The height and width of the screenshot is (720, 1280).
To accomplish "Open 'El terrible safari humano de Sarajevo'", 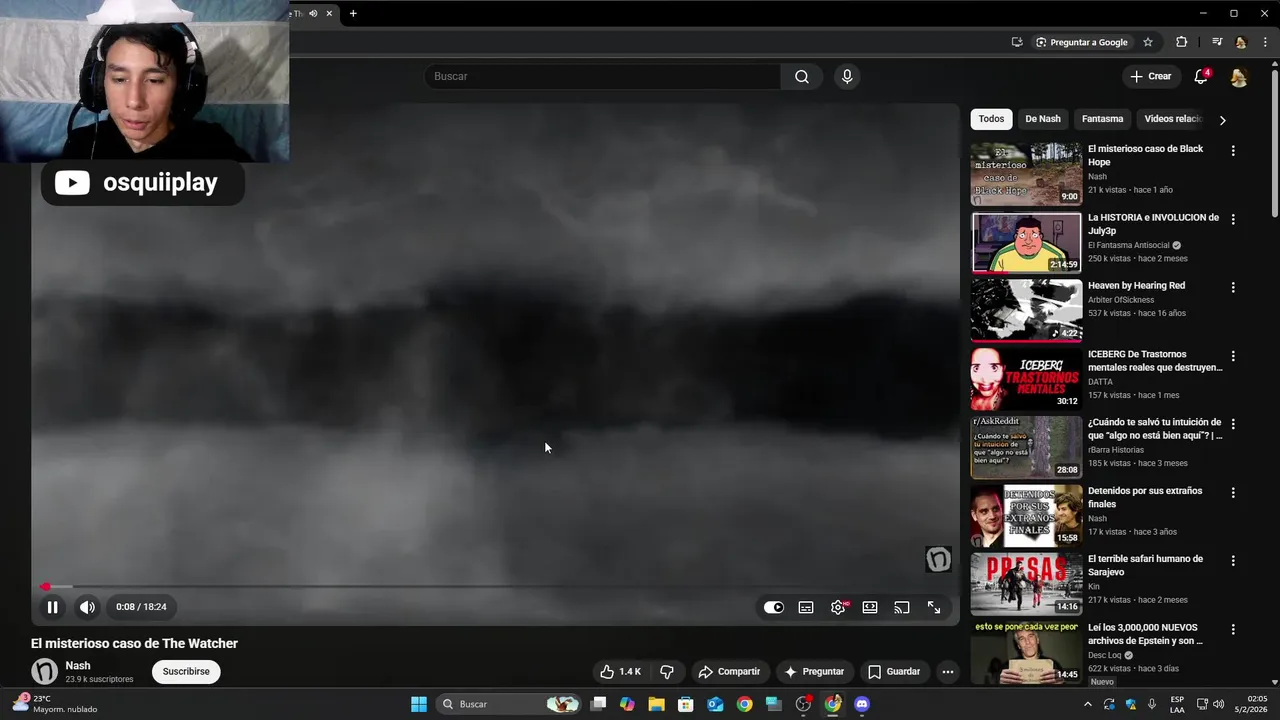I will [x=1145, y=566].
